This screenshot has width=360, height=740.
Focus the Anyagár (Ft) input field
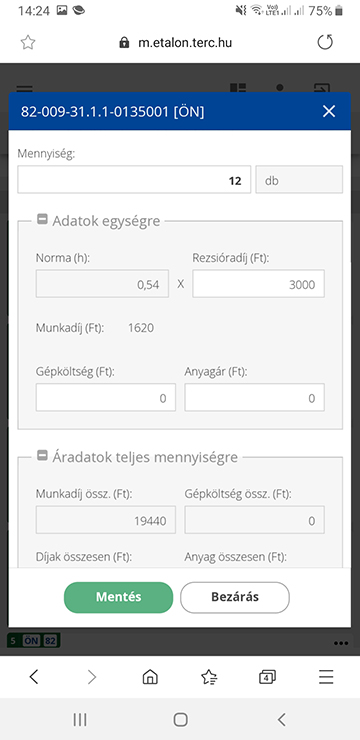[x=254, y=397]
